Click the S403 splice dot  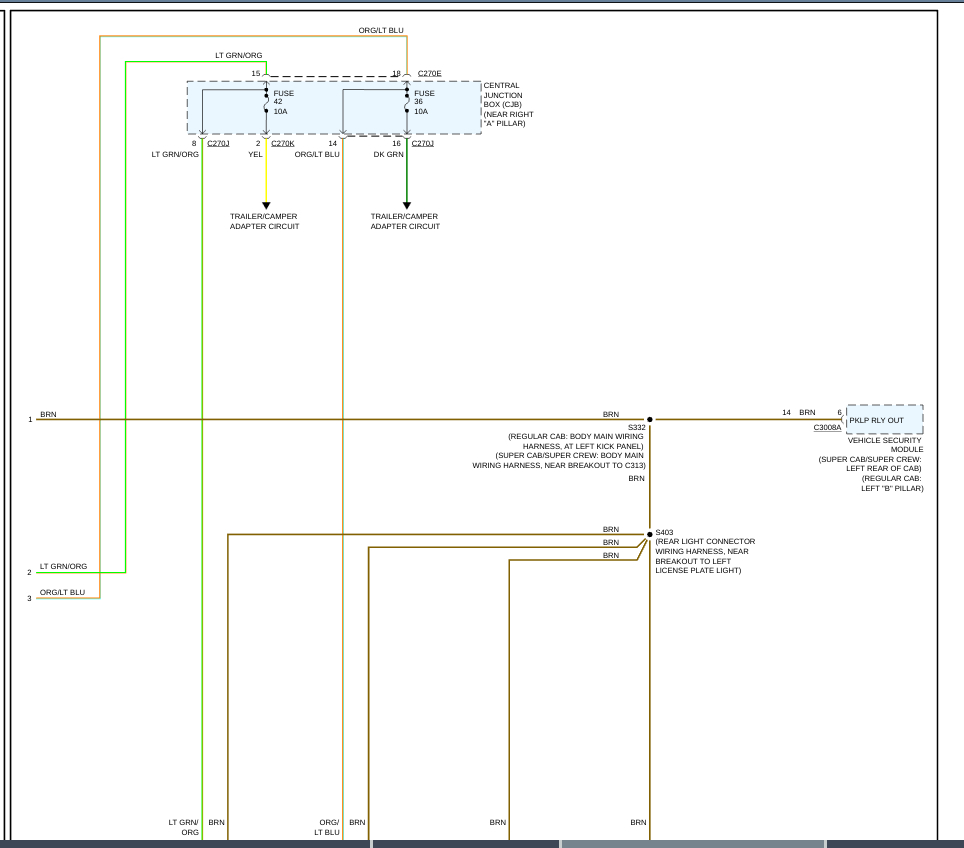649,534
